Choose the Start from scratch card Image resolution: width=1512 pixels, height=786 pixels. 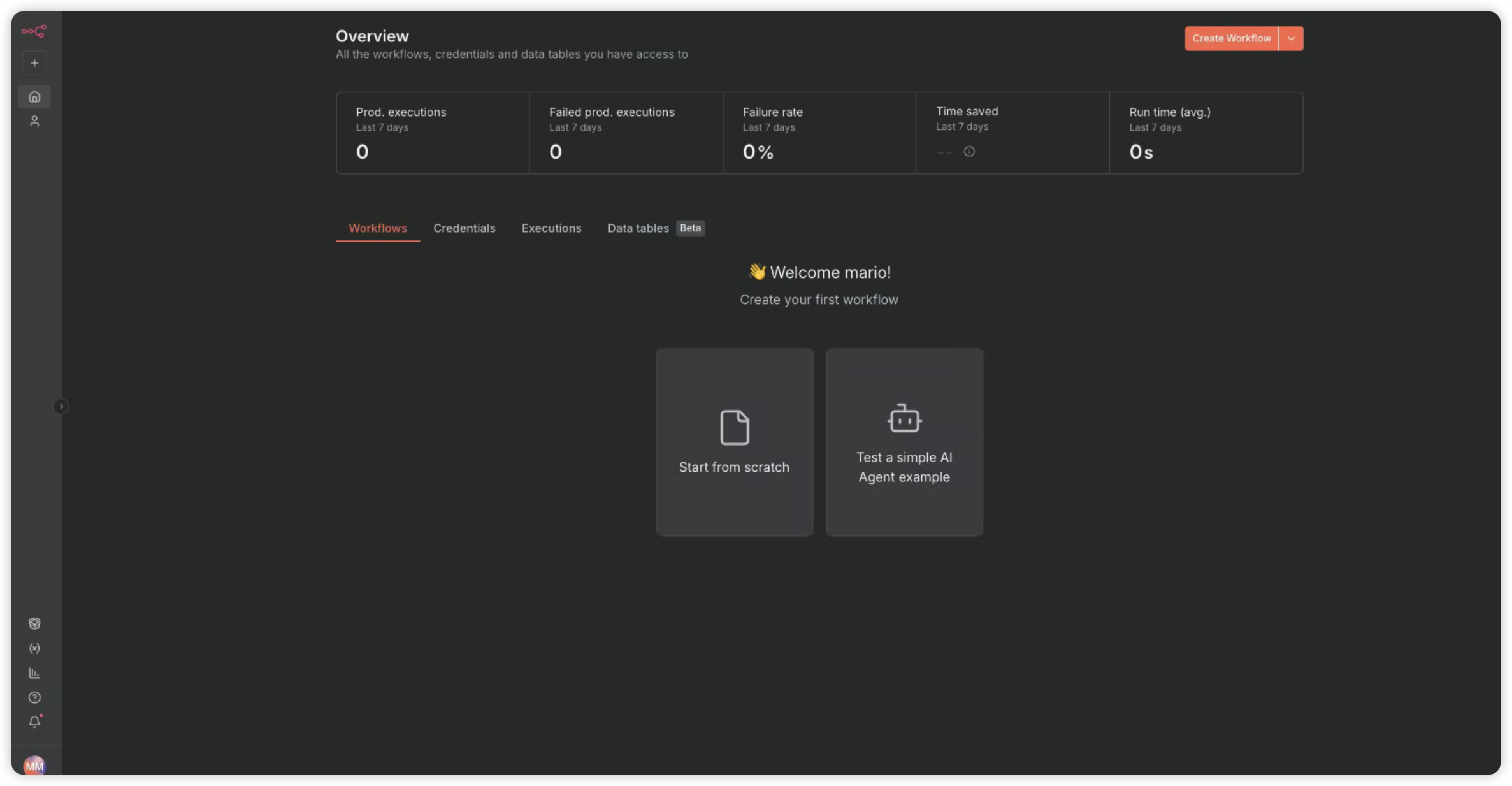(x=734, y=442)
